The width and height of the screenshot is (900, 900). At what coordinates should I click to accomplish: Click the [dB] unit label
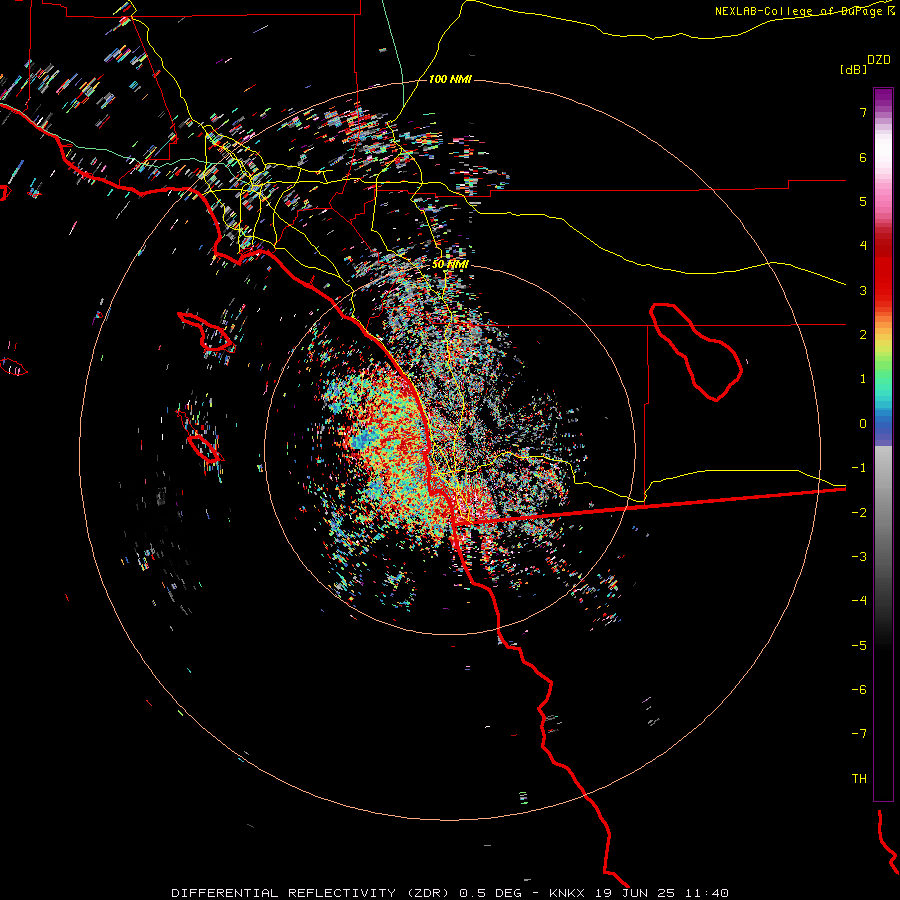(x=854, y=69)
